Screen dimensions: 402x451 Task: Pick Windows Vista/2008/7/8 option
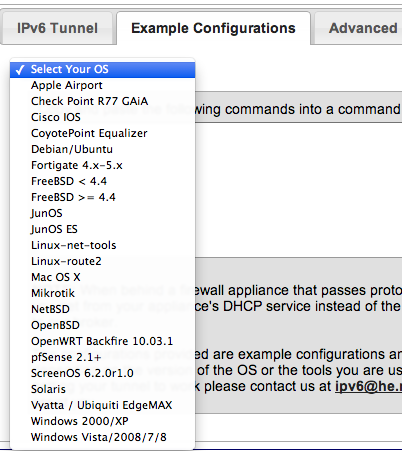click(x=102, y=437)
